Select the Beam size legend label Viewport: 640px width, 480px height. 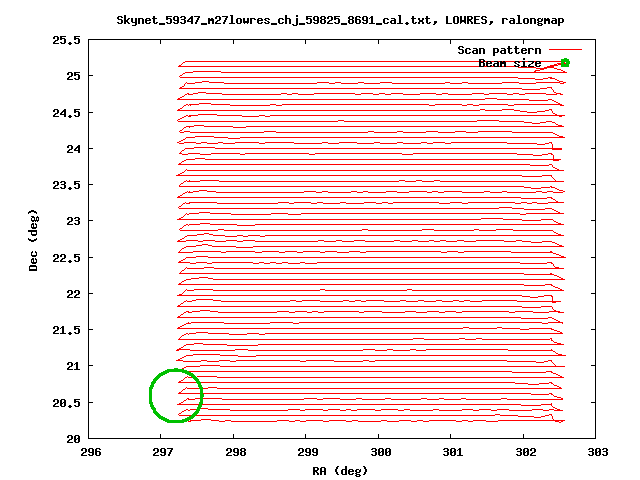(x=509, y=63)
